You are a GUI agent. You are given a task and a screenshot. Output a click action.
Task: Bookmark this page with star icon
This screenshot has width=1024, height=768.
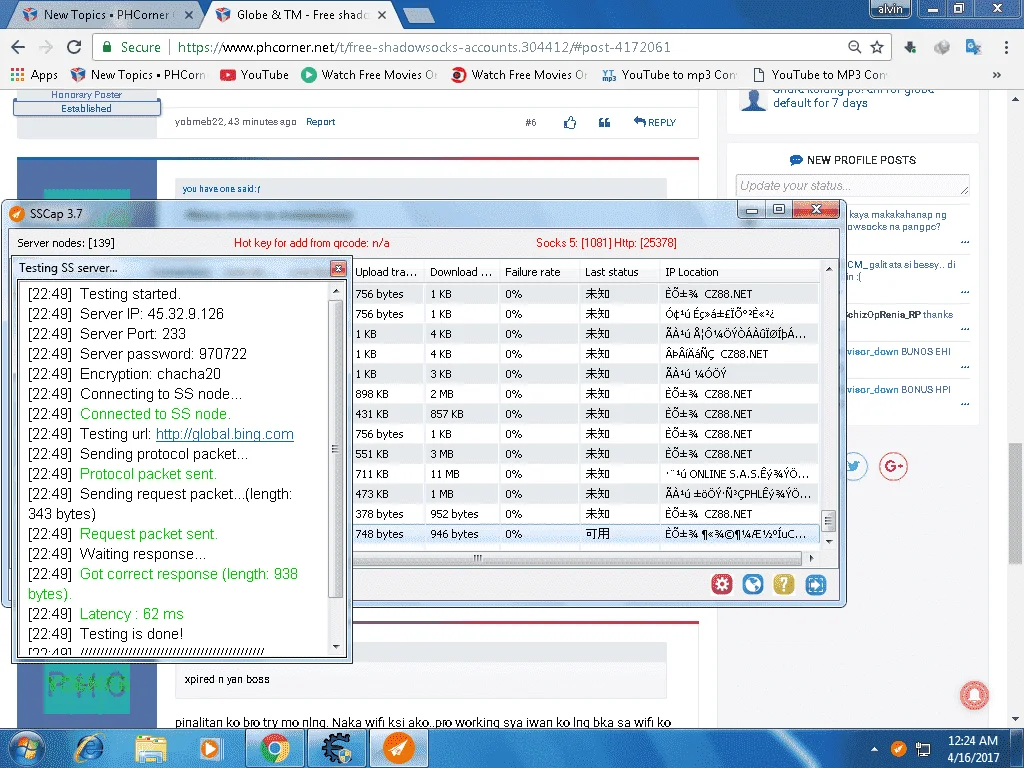click(x=877, y=47)
